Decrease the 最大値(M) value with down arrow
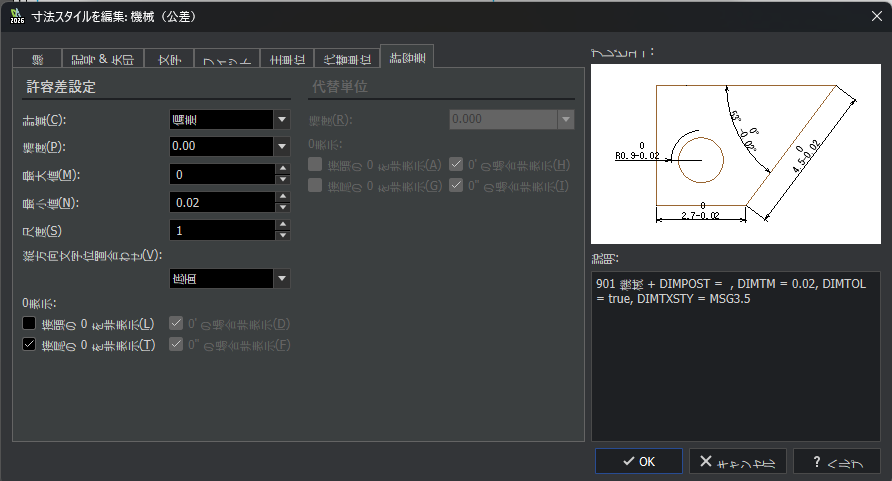 tap(283, 180)
